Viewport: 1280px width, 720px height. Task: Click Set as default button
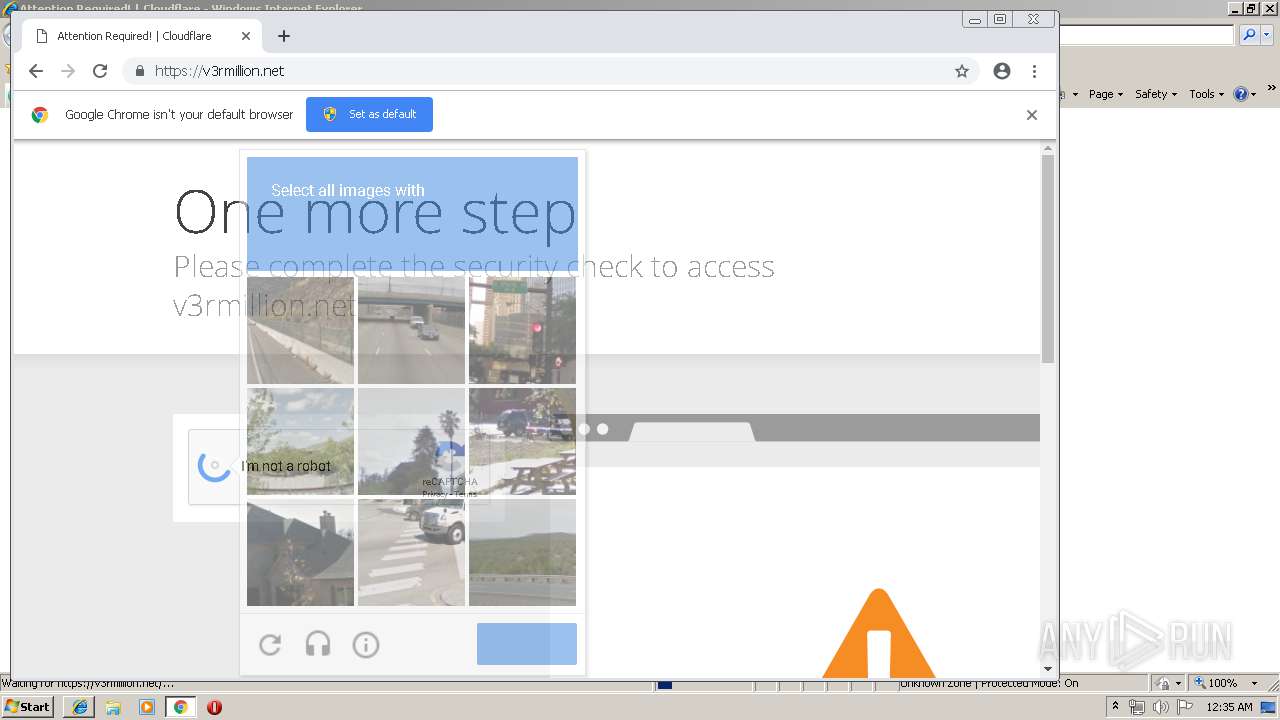(369, 114)
